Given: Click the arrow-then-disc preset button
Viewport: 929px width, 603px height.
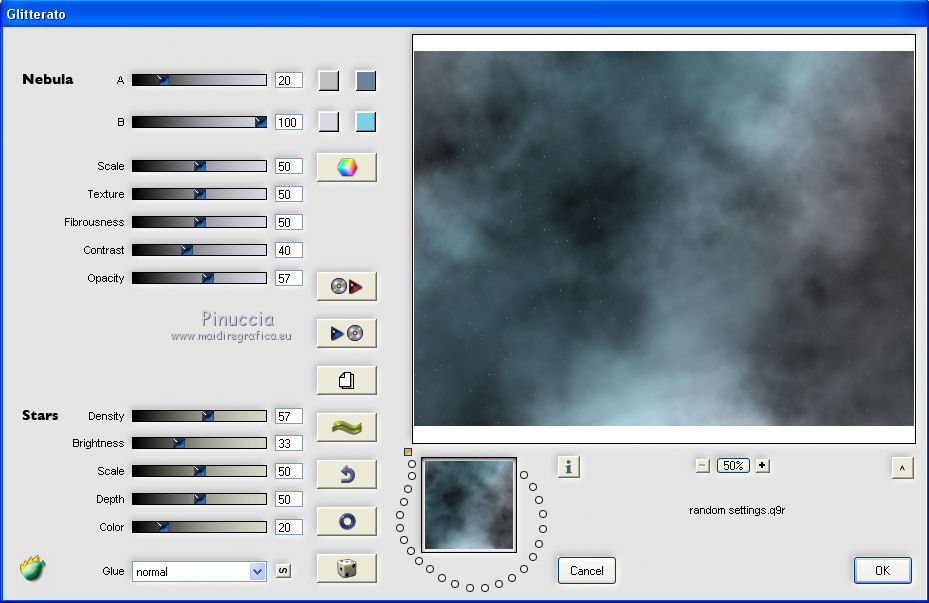Looking at the screenshot, I should click(347, 333).
